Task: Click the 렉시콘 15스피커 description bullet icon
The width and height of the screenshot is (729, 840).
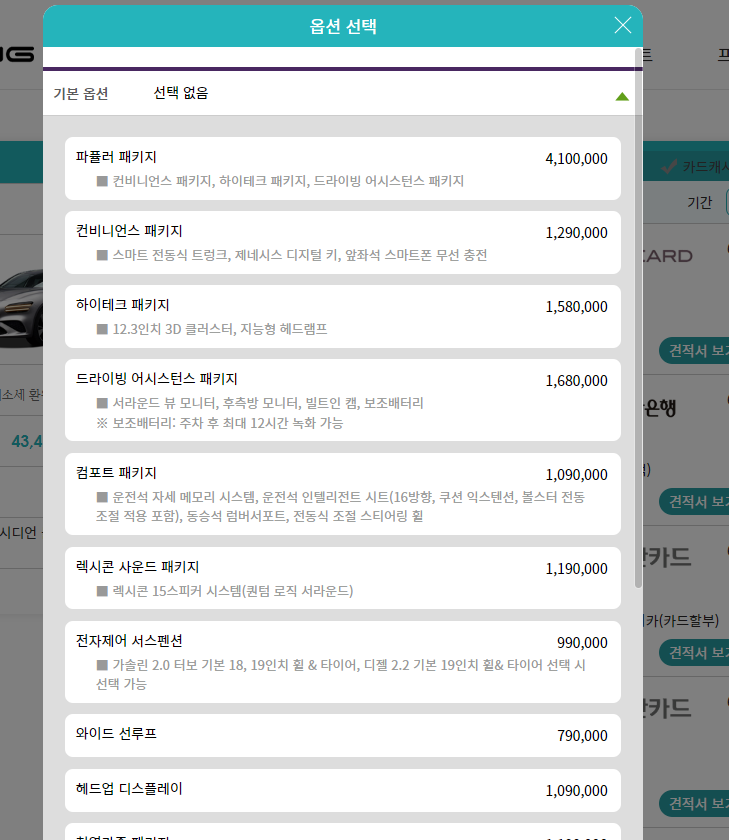Action: (102, 591)
